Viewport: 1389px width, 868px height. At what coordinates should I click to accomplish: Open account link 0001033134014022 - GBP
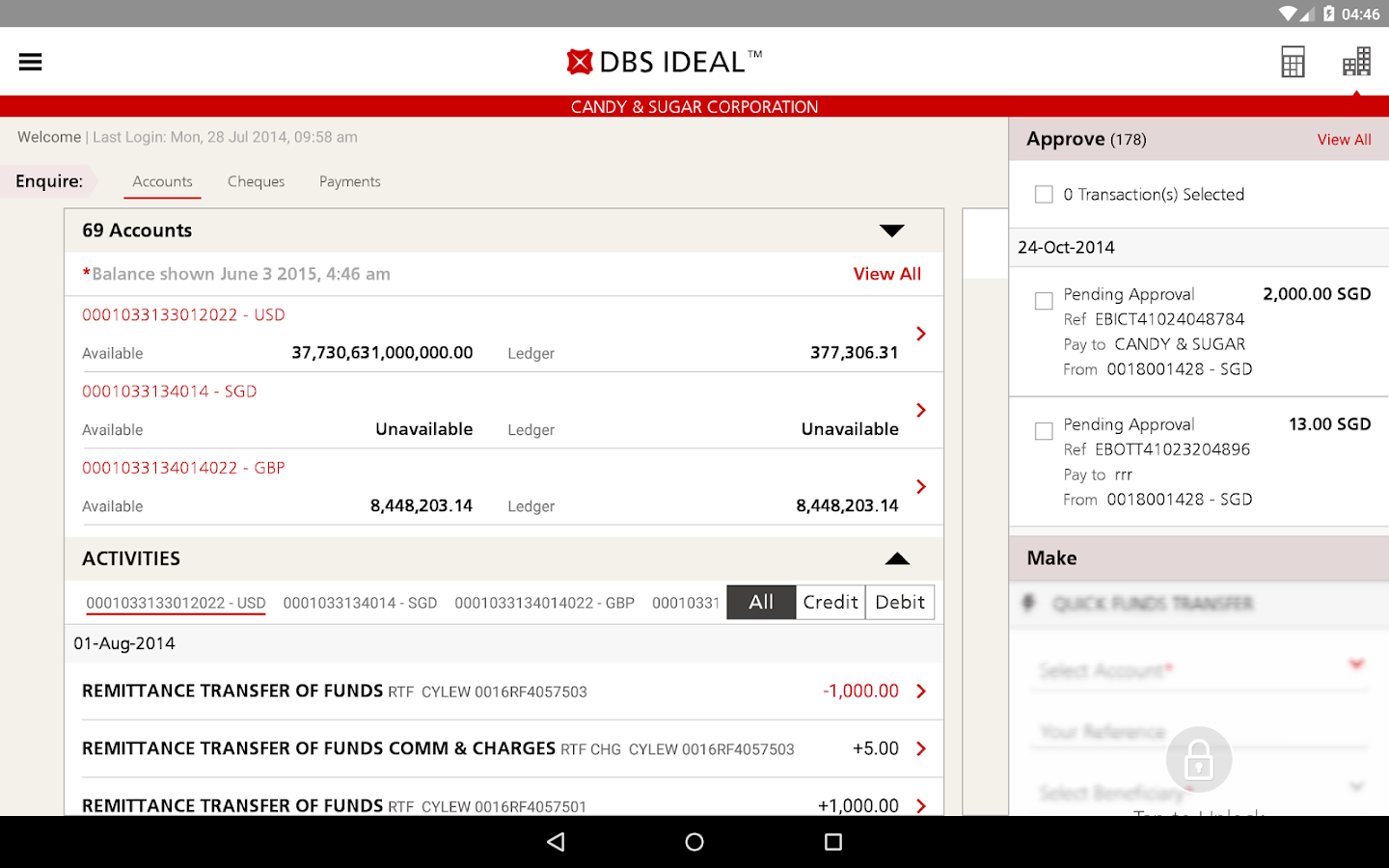coord(183,468)
